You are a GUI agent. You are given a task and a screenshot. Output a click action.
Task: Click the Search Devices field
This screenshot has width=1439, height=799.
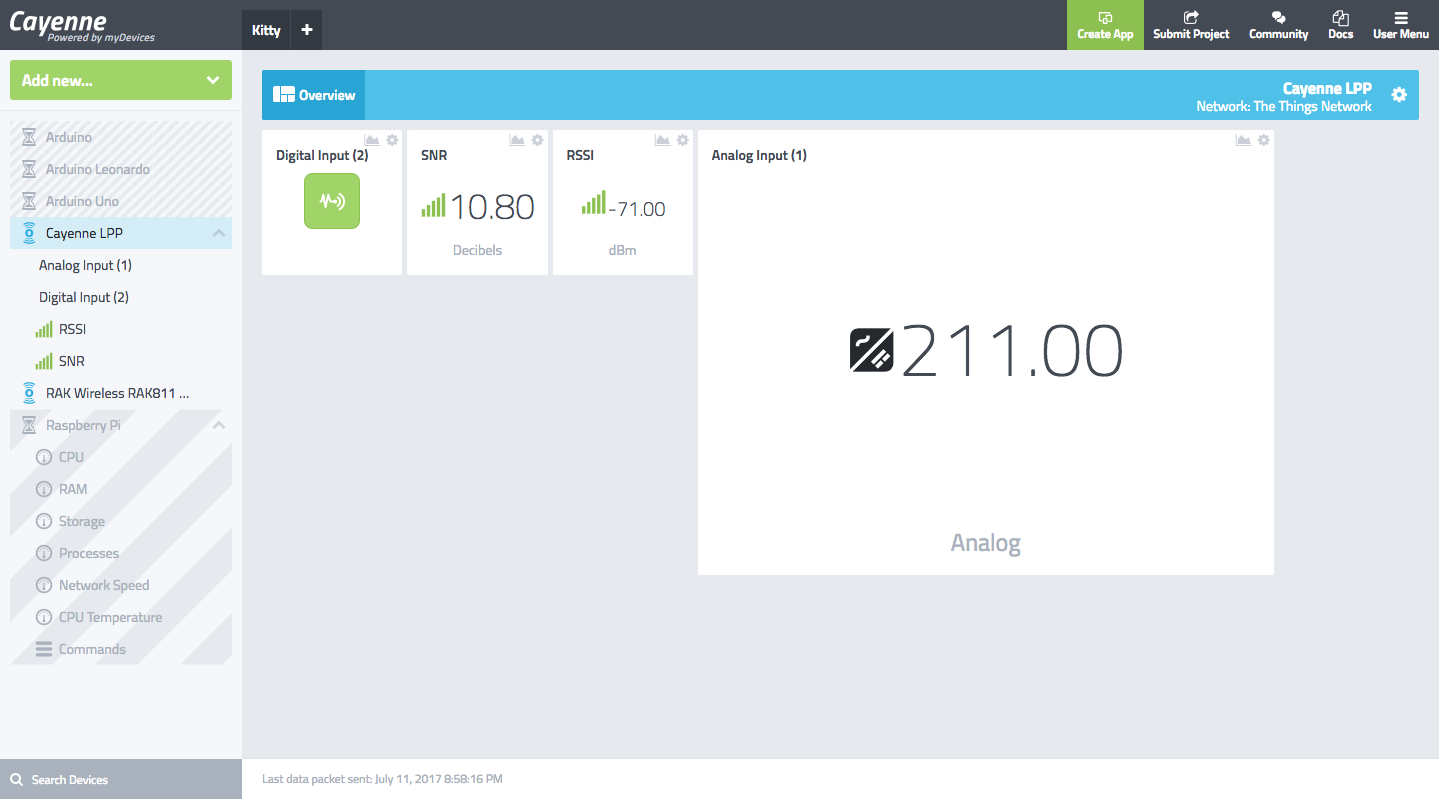pos(121,779)
